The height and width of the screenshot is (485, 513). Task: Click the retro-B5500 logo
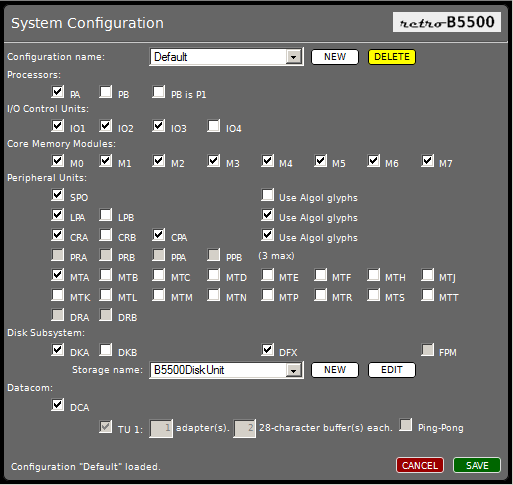pyautogui.click(x=447, y=22)
